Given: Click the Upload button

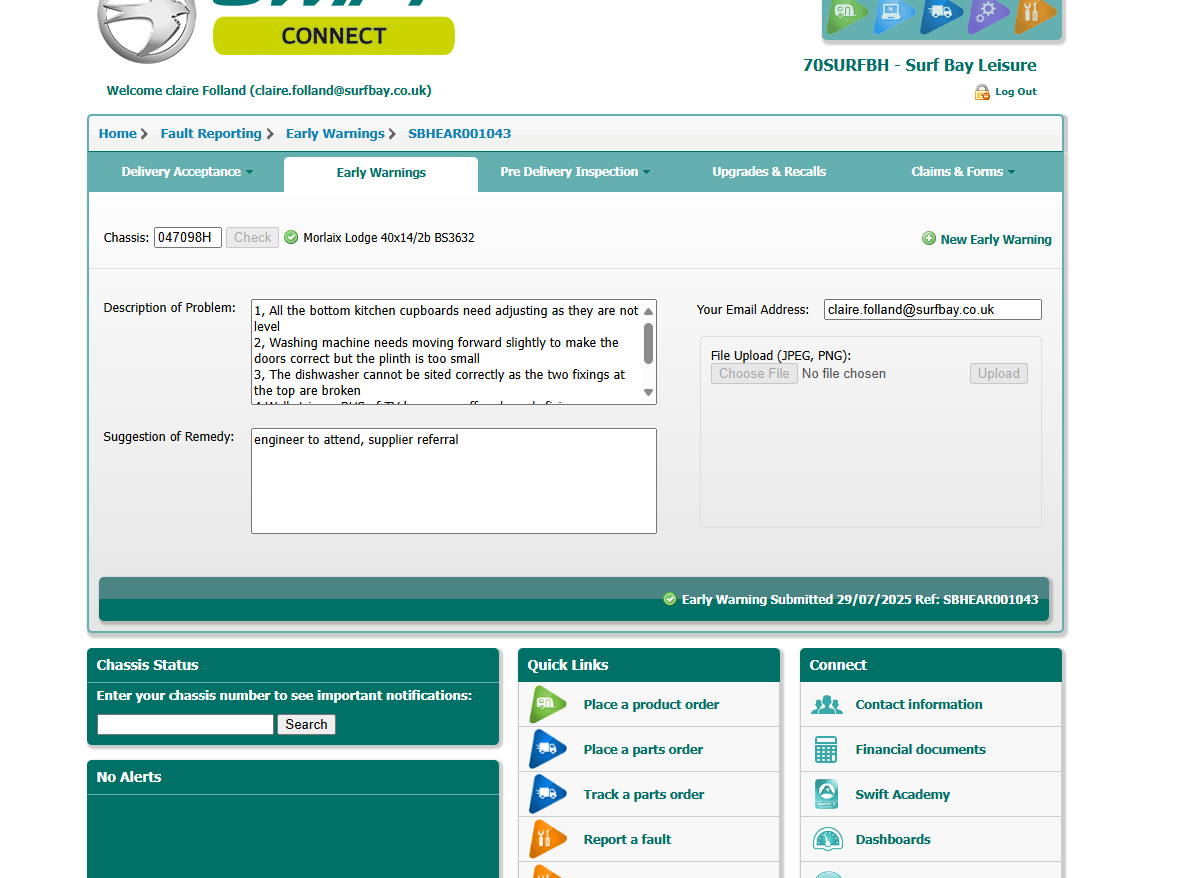Looking at the screenshot, I should click(998, 373).
